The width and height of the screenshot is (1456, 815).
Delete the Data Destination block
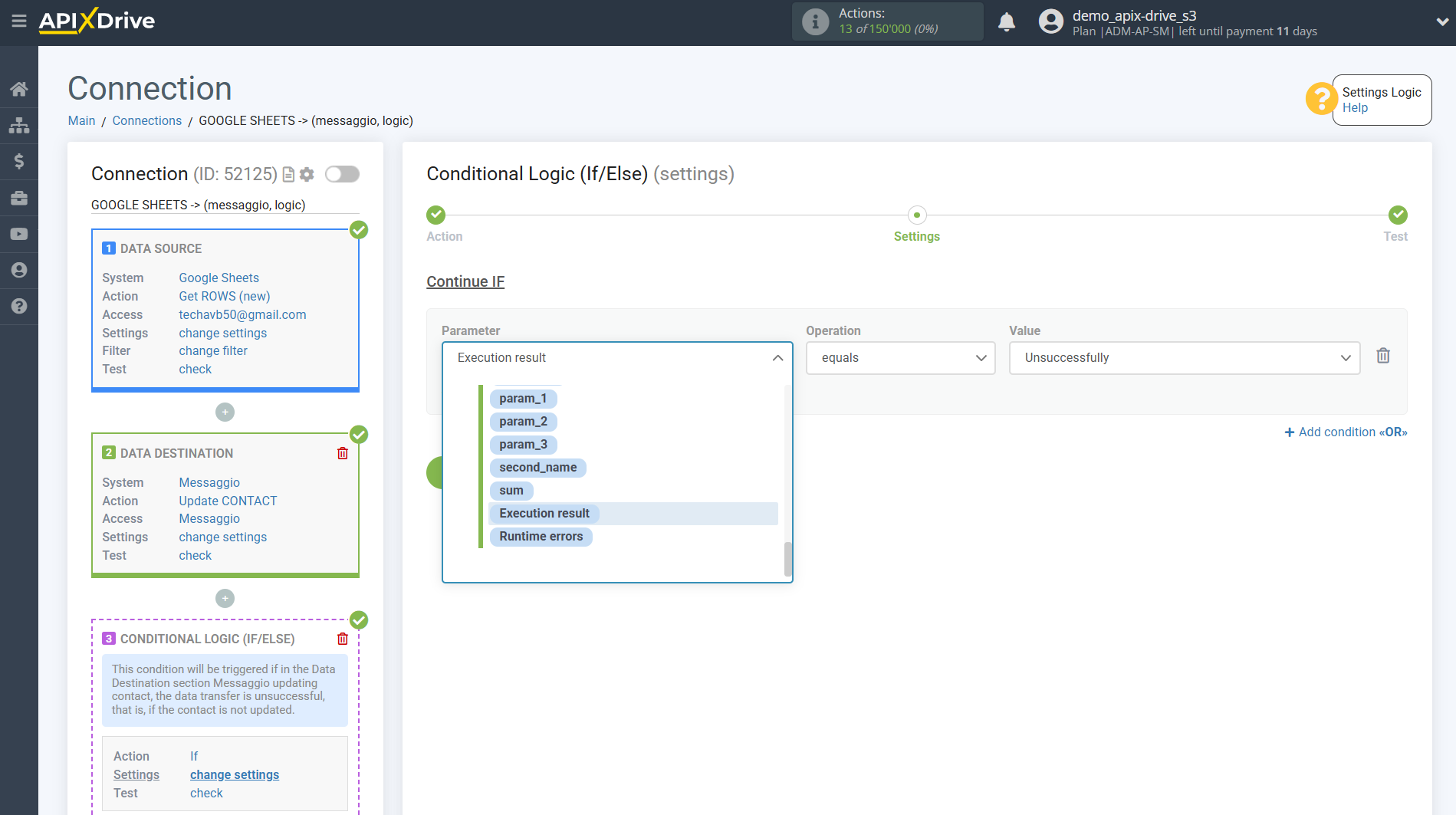pos(343,453)
